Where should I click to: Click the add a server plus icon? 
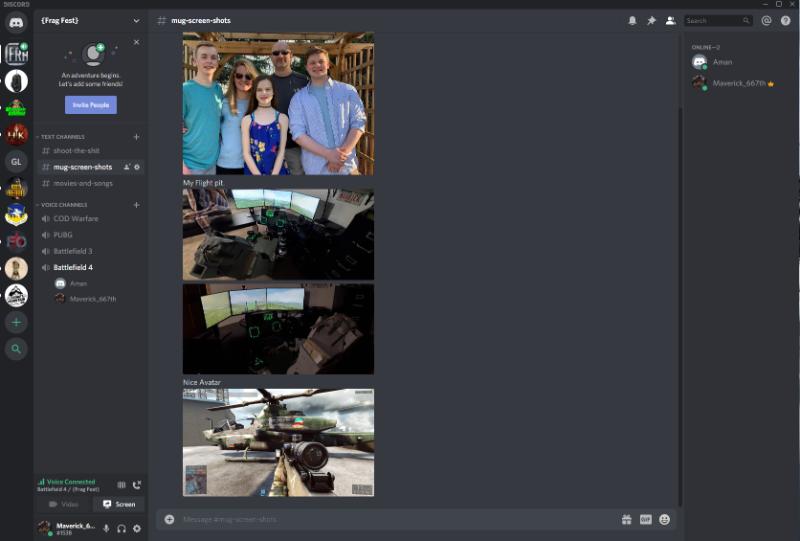point(16,323)
